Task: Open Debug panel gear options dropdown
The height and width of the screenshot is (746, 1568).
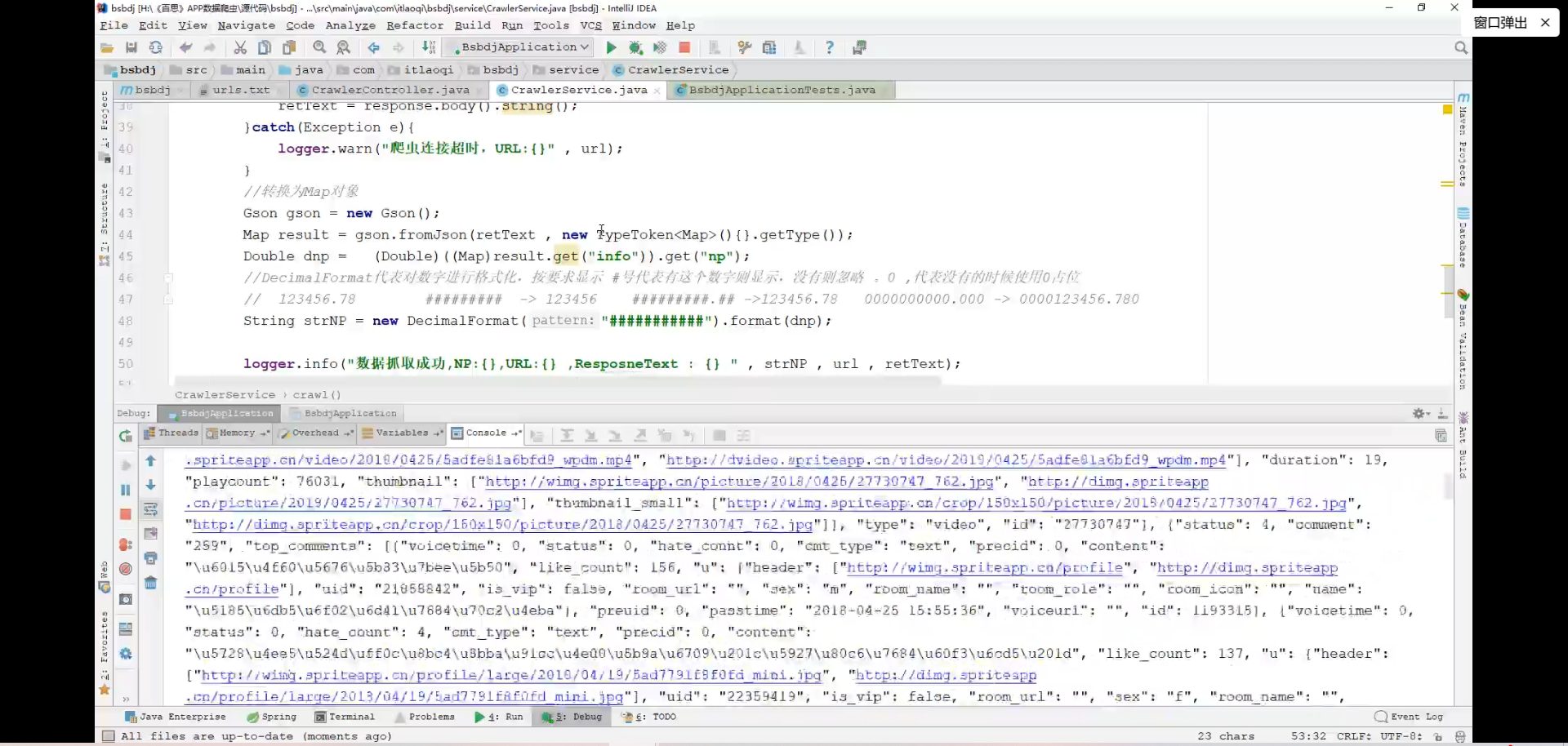Action: pyautogui.click(x=1422, y=414)
